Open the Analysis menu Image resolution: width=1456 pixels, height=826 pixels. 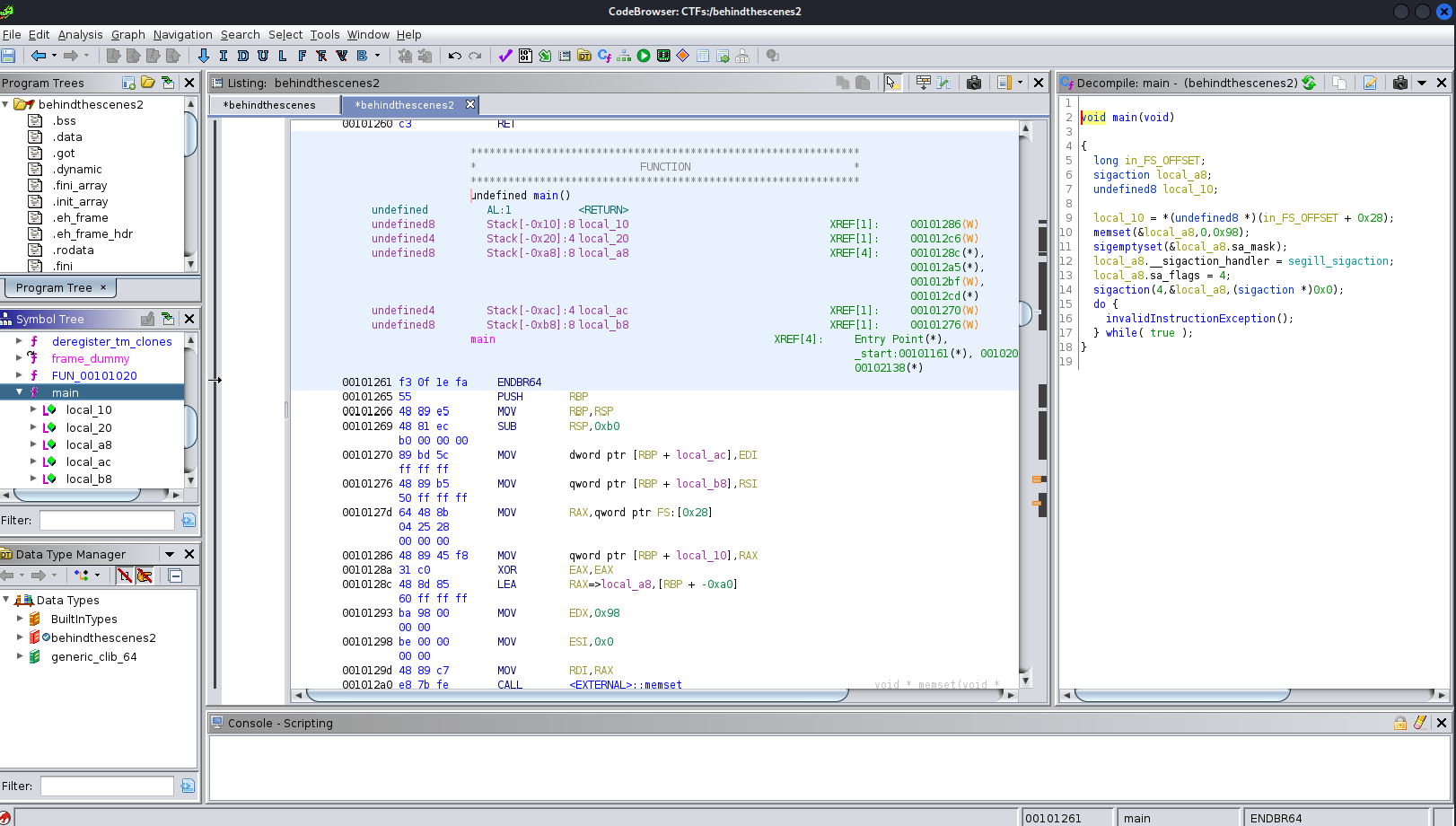pos(80,34)
